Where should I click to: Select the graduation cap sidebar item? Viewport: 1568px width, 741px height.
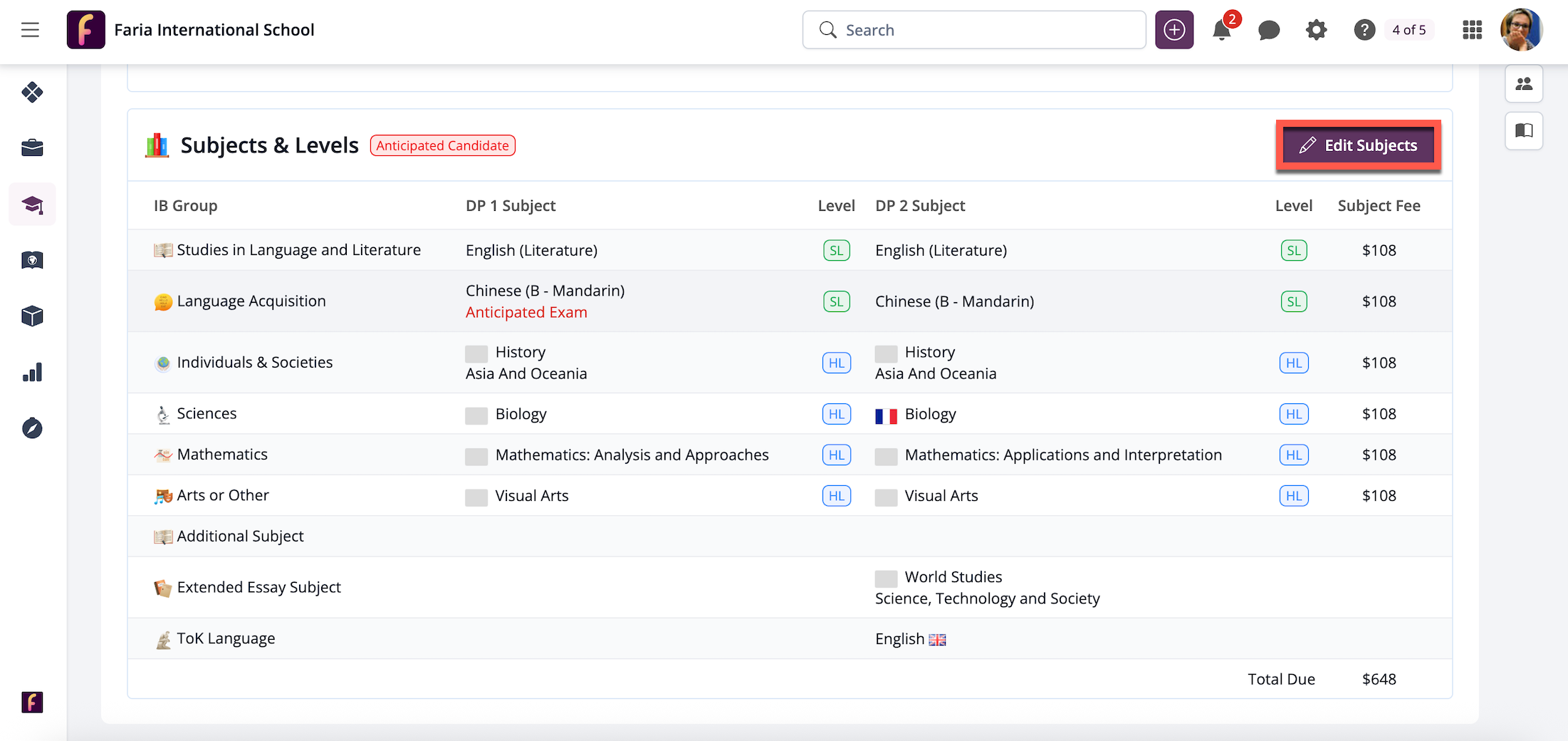coord(32,205)
